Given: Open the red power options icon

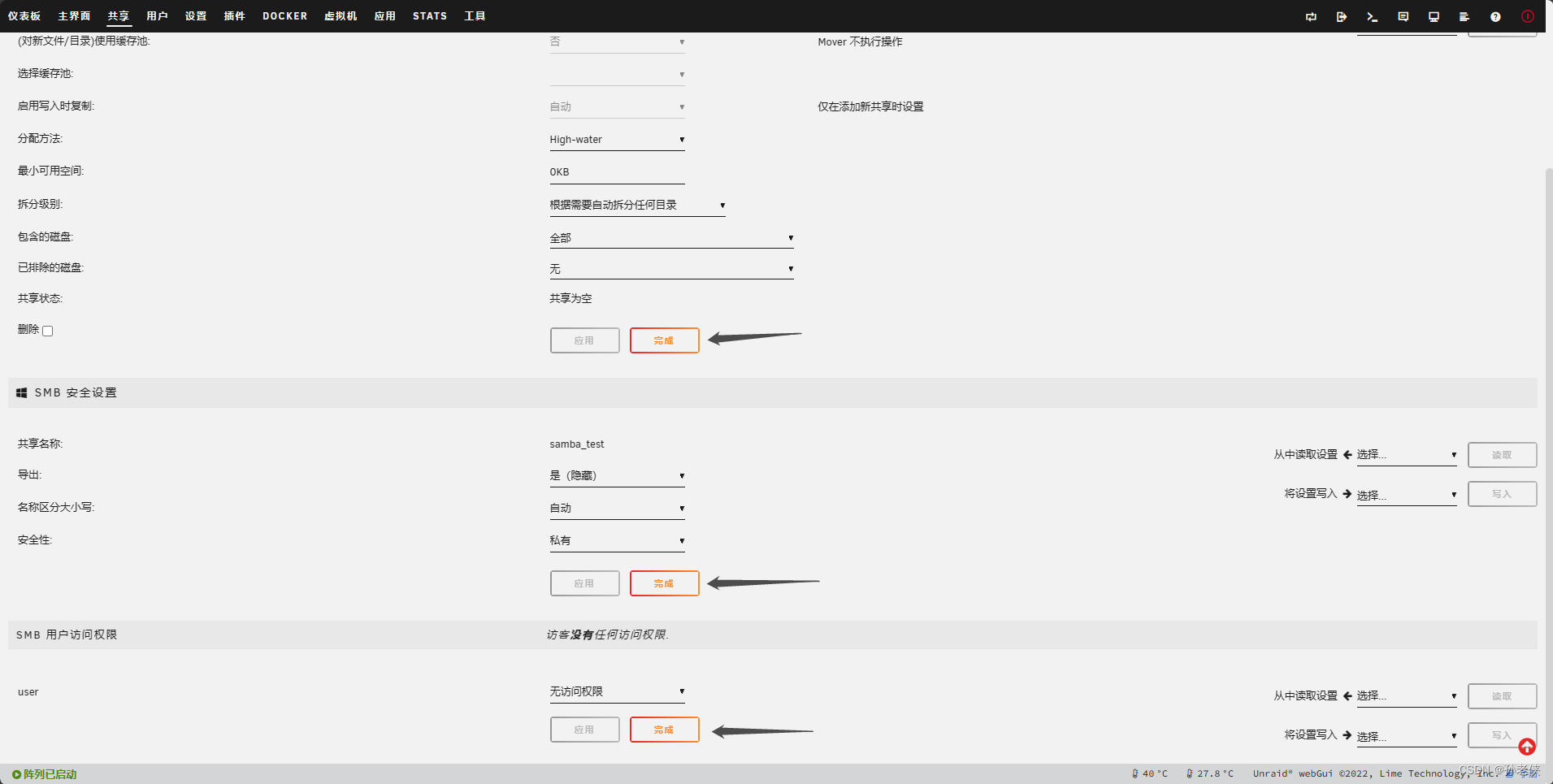Looking at the screenshot, I should [1528, 16].
